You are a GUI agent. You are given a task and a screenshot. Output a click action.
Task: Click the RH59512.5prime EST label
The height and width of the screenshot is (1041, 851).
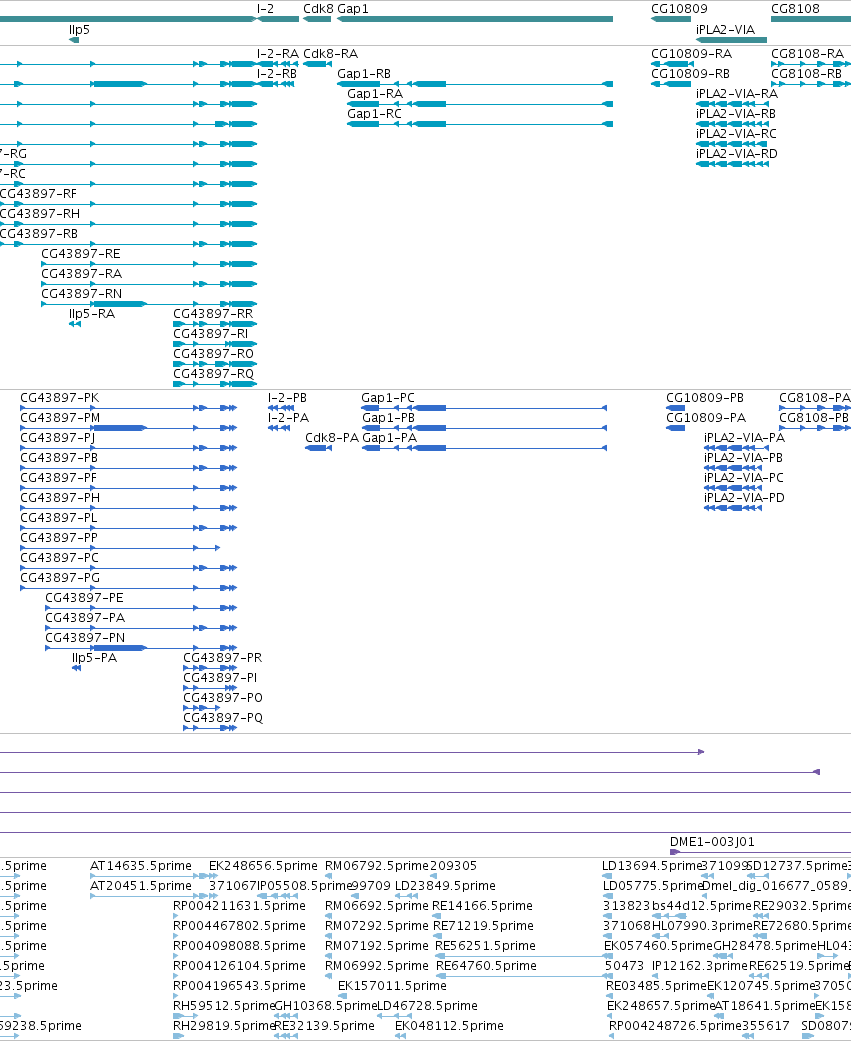tap(224, 1005)
